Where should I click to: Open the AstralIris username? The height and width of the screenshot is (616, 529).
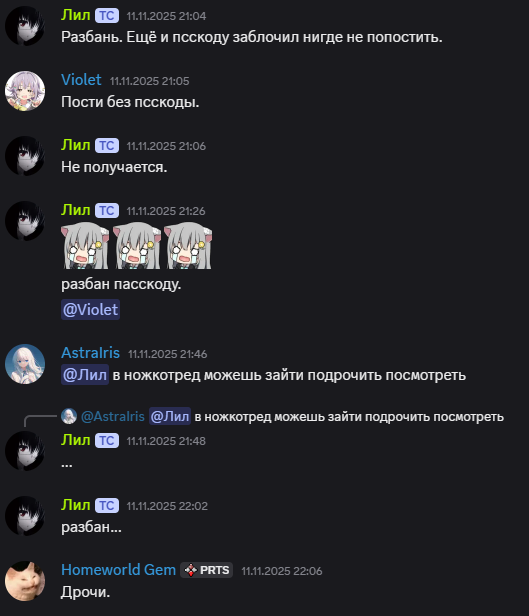[90, 353]
